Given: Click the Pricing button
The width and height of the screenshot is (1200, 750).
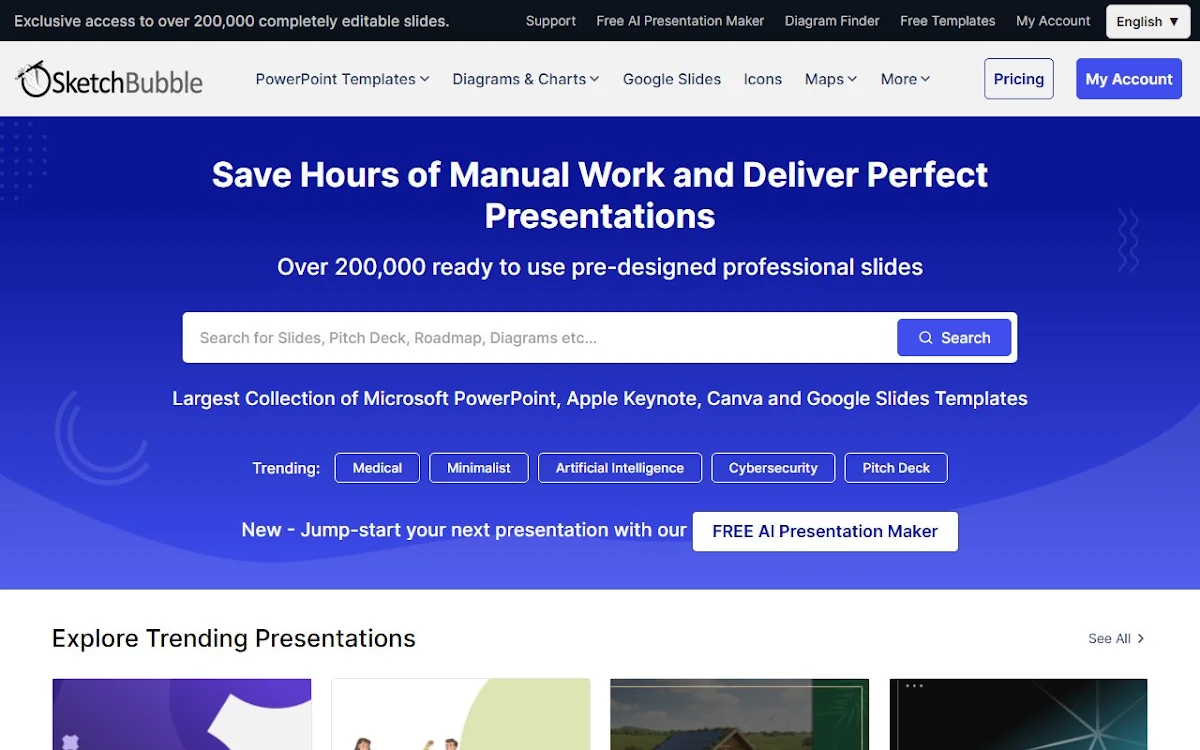Looking at the screenshot, I should 1019,79.
